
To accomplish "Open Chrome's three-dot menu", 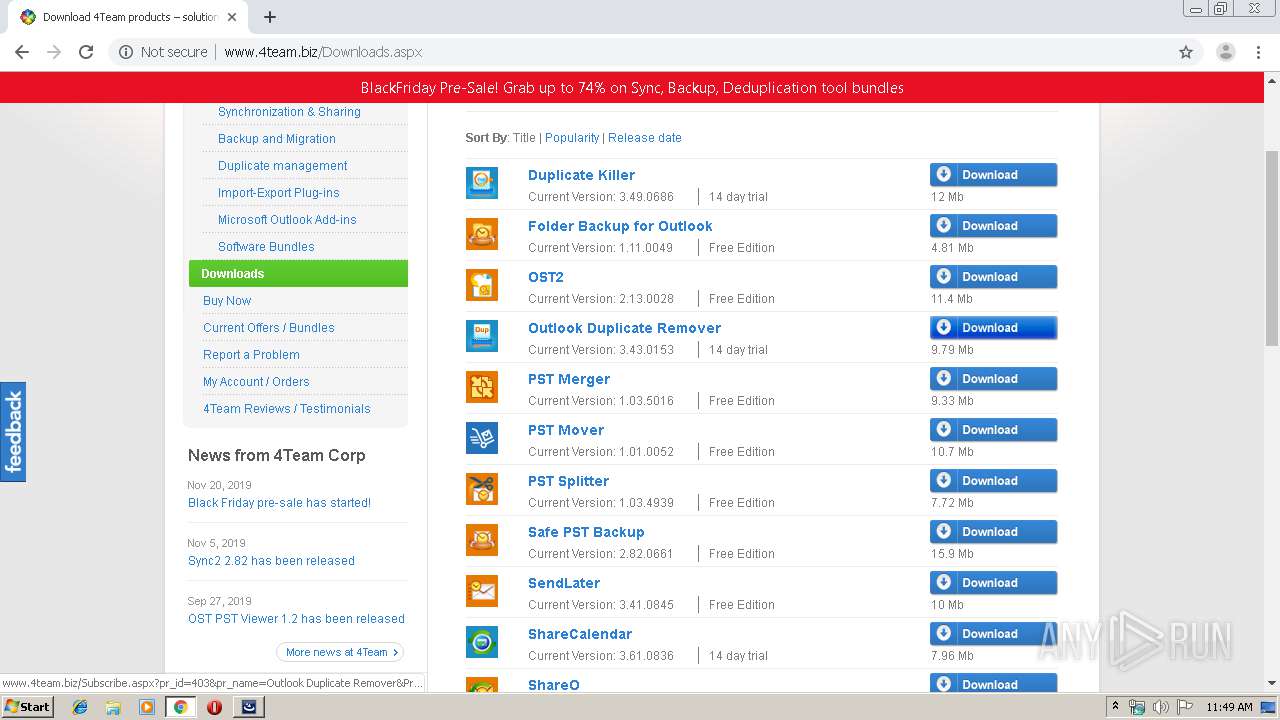I will [1258, 52].
